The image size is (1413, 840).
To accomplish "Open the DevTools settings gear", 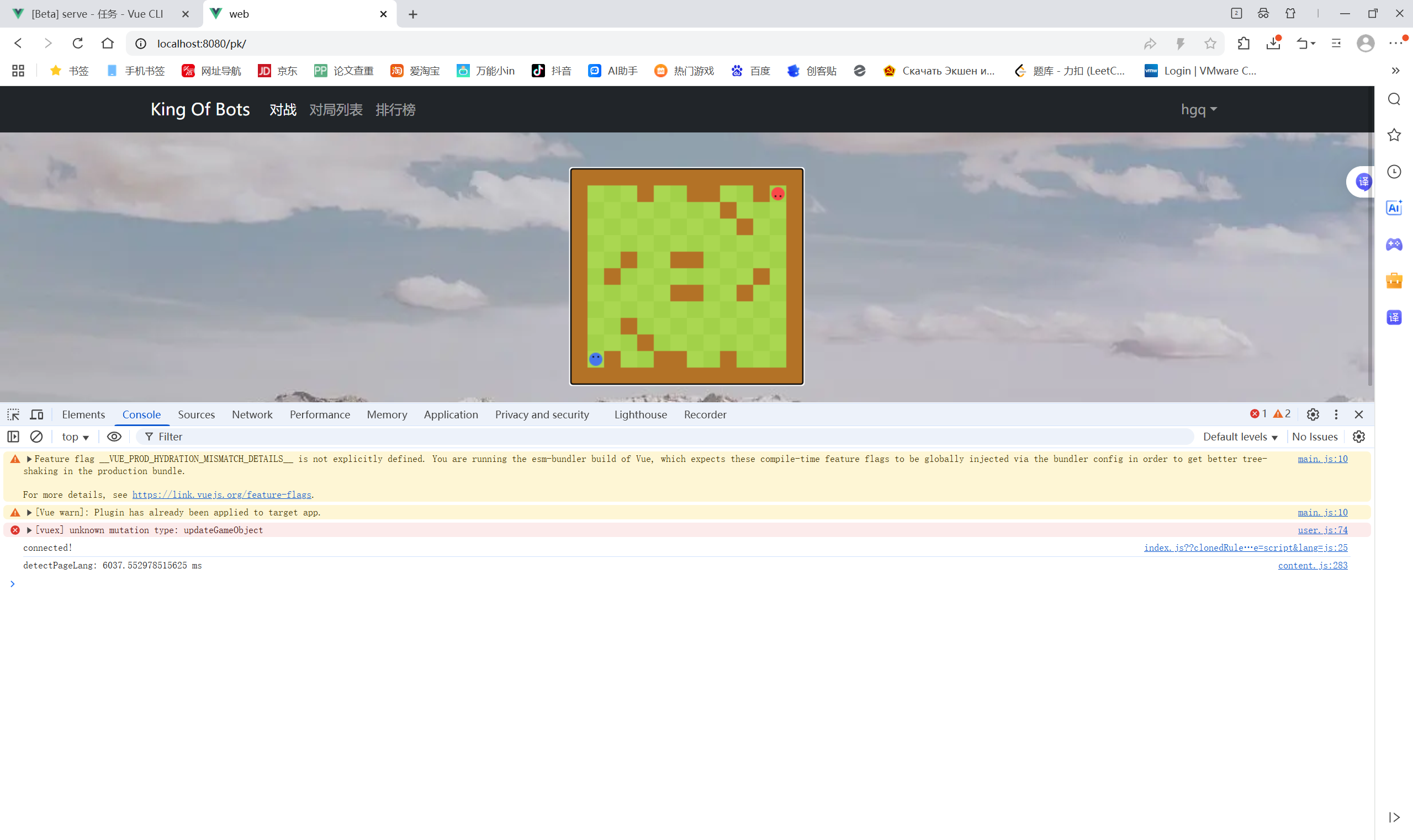I will point(1312,414).
